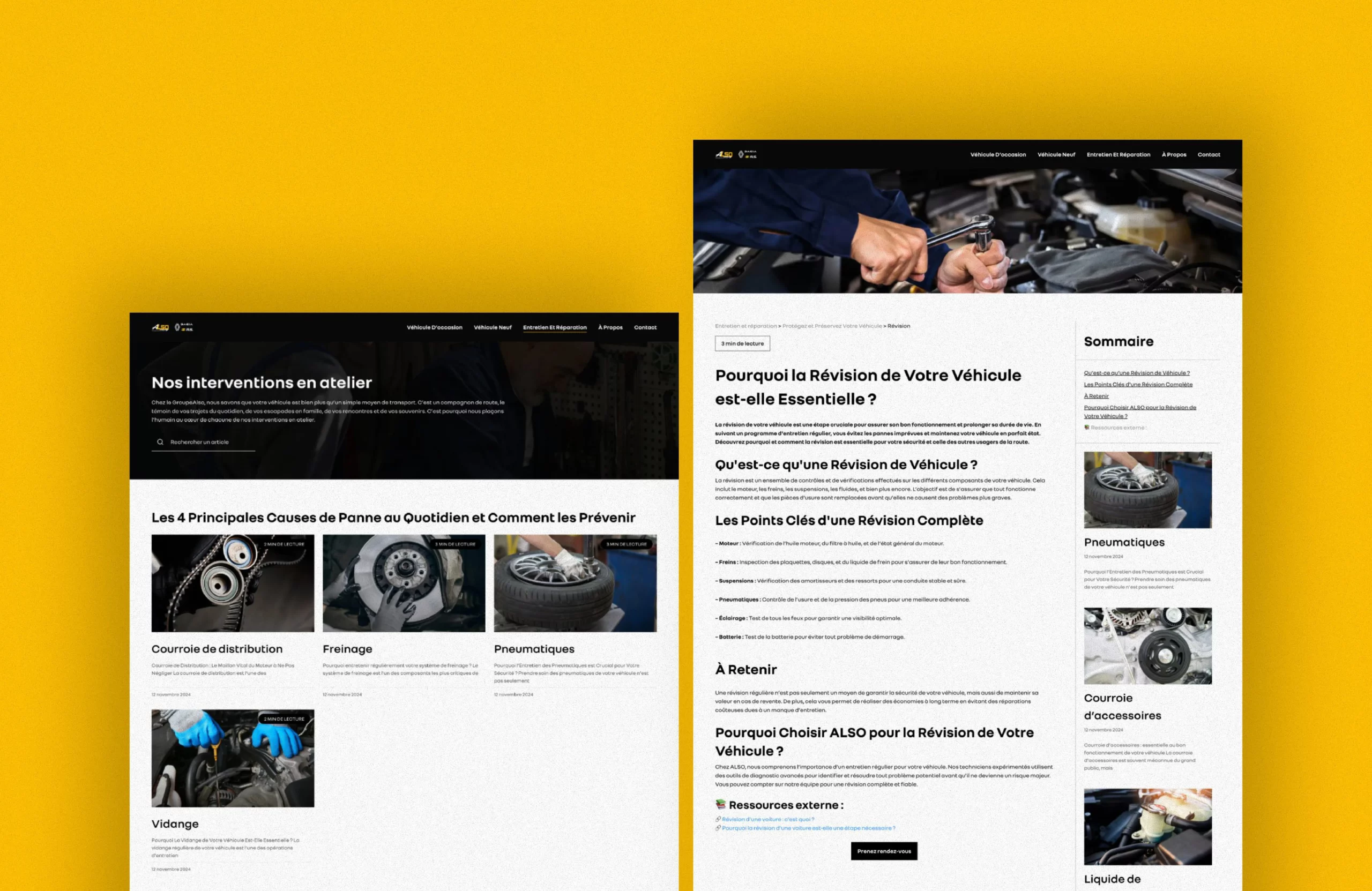Follow 'Pourquoi la révision d'une voiture' external link
The image size is (1372, 891).
[x=808, y=828]
